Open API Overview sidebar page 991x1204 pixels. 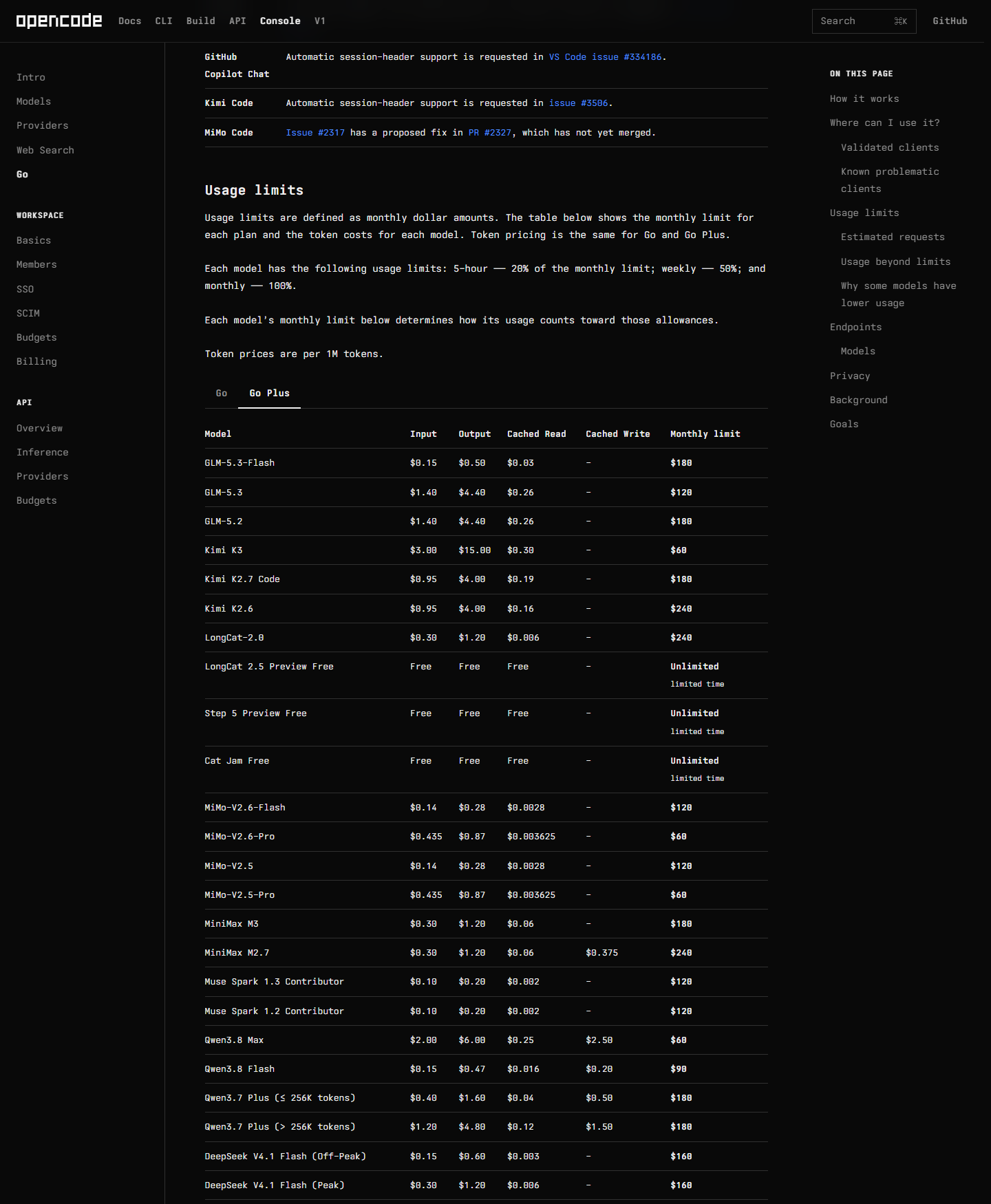tap(39, 429)
